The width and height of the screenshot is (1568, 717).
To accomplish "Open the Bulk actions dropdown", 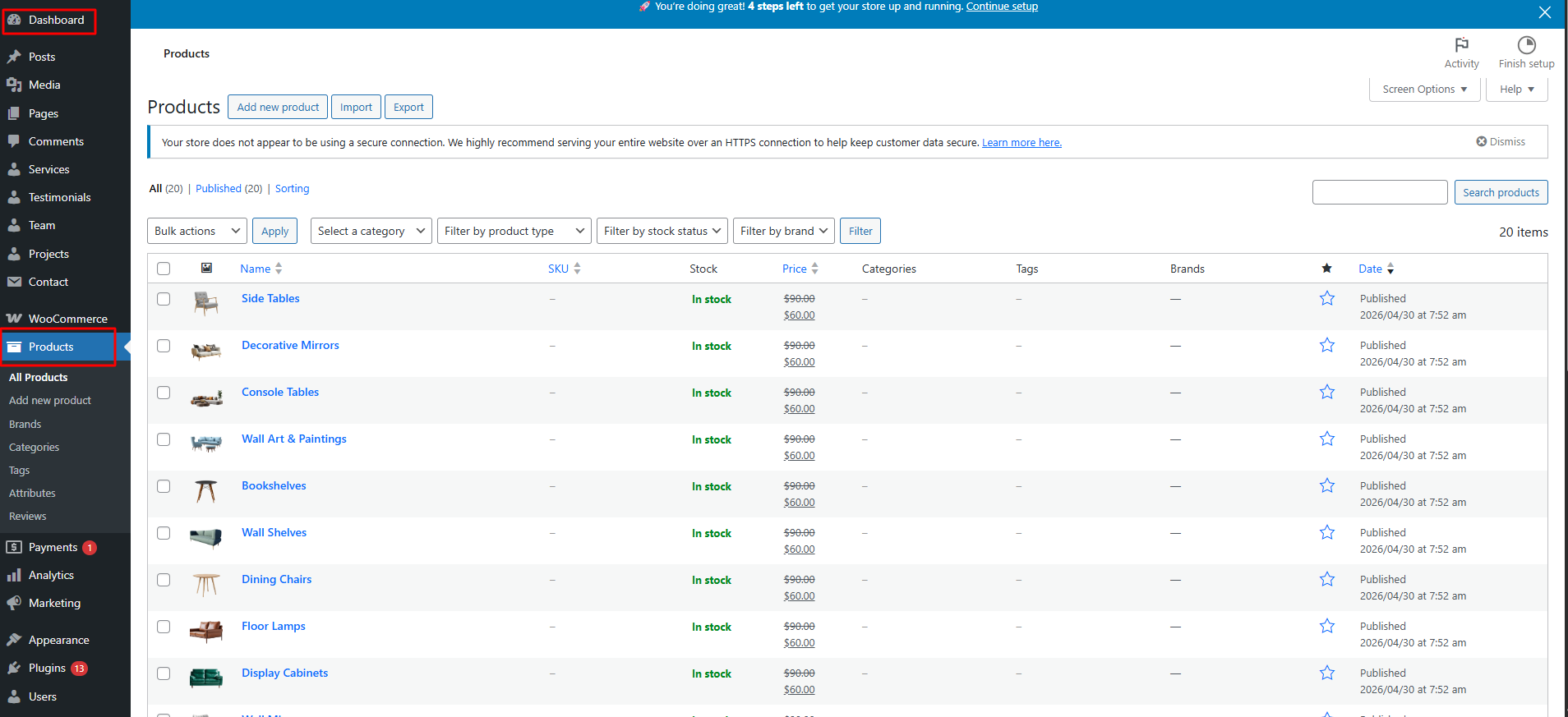I will [197, 231].
